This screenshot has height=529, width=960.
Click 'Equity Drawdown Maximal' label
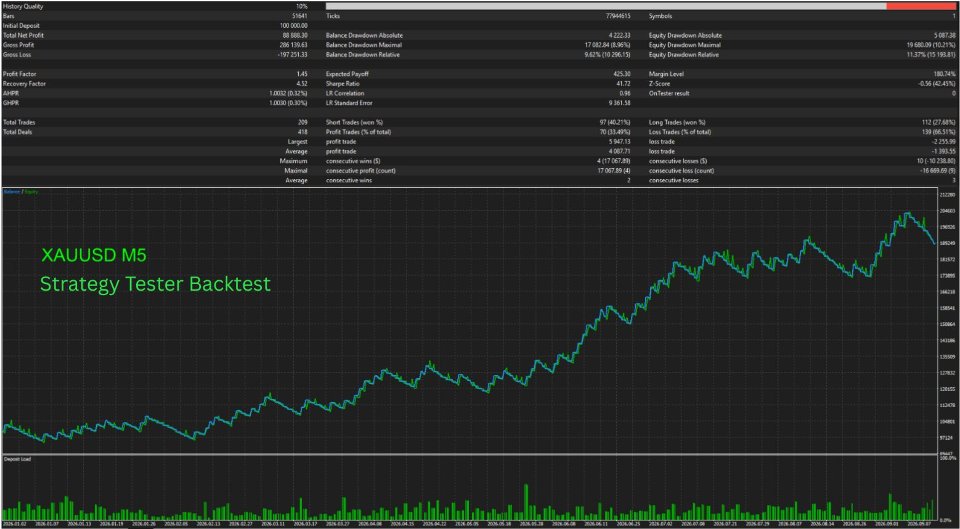684,45
